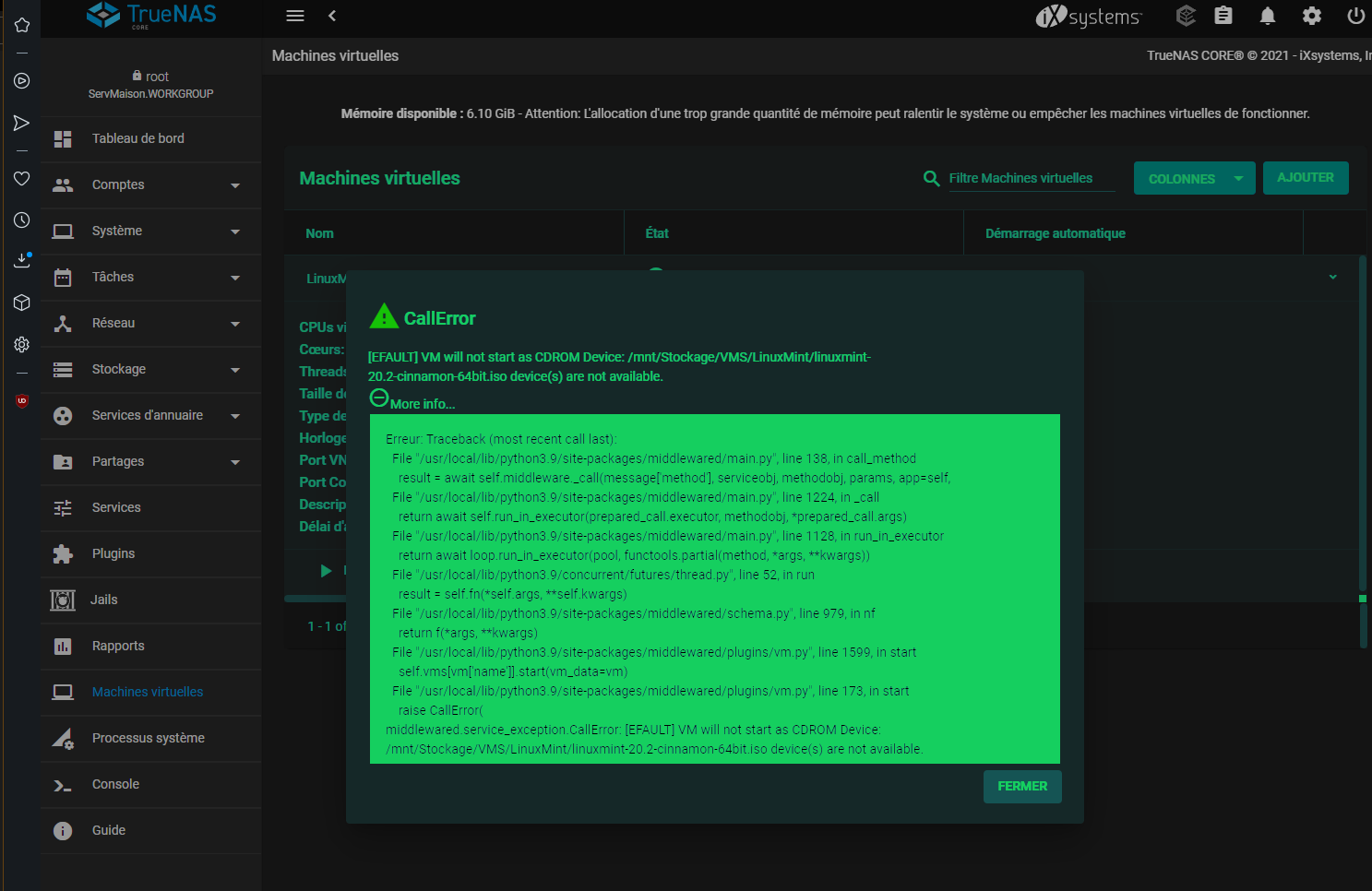Expand the Partages menu arrow
Screen dimensions: 1372x891
(x=235, y=462)
